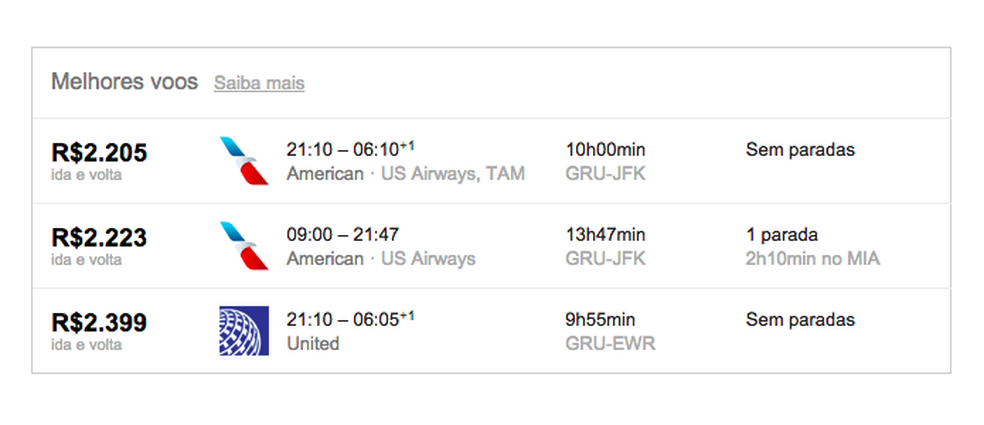Click the 'United' airline name

pos(312,344)
